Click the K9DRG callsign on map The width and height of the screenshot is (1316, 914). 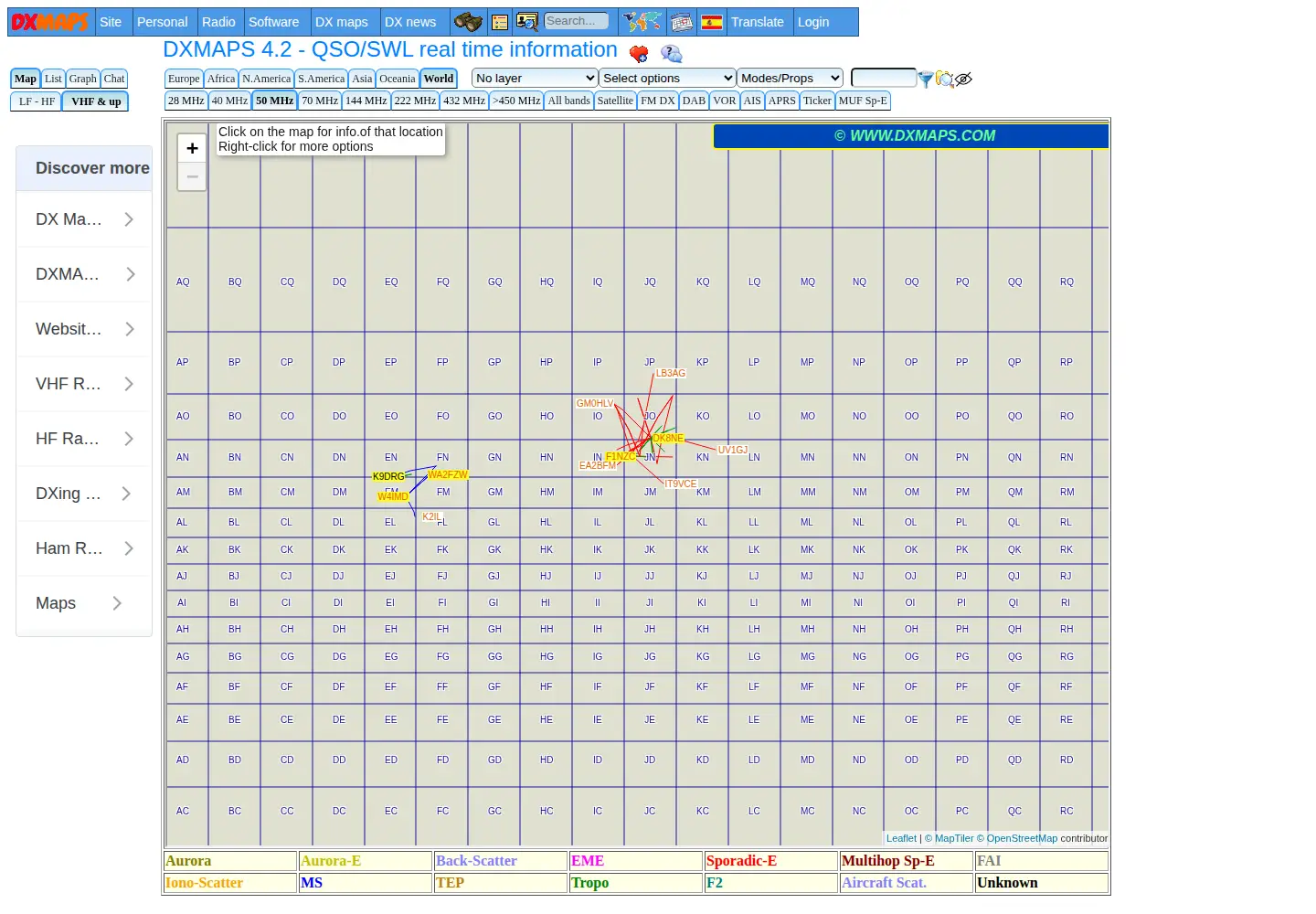[388, 476]
